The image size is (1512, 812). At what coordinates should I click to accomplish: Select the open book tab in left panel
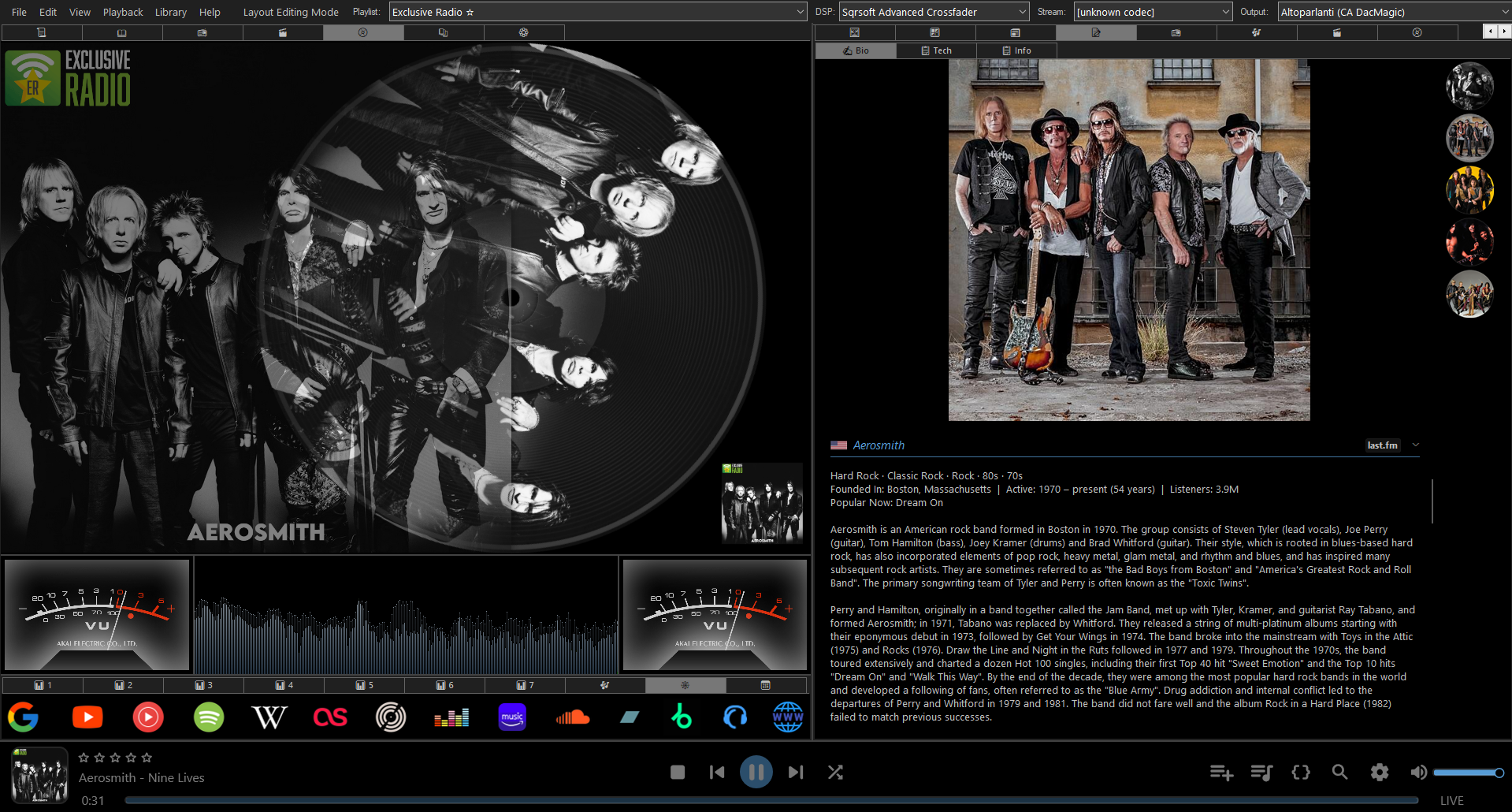122,32
